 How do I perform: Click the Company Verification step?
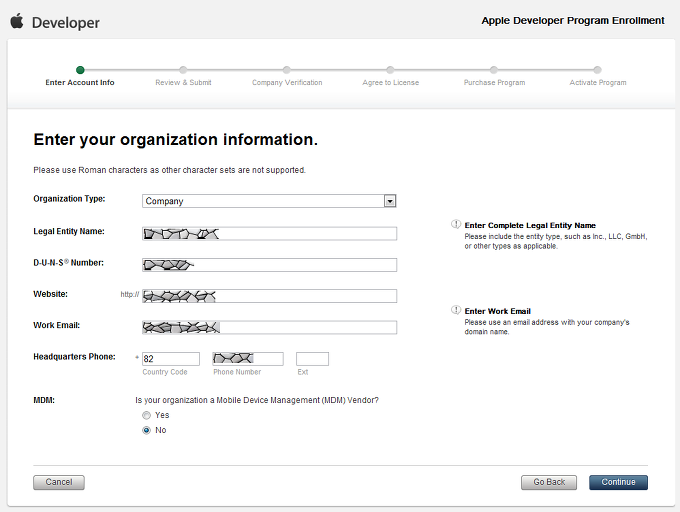[x=287, y=77]
